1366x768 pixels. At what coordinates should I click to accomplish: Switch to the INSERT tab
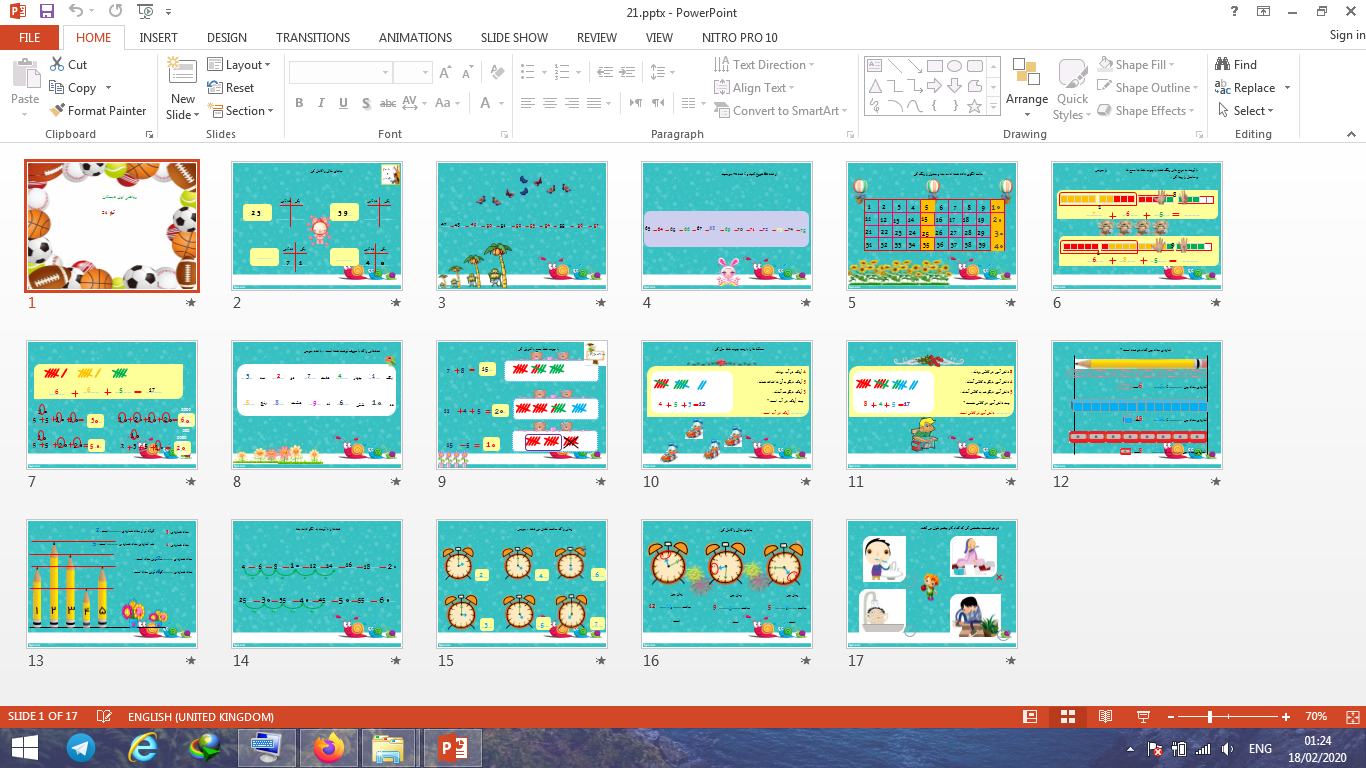158,37
